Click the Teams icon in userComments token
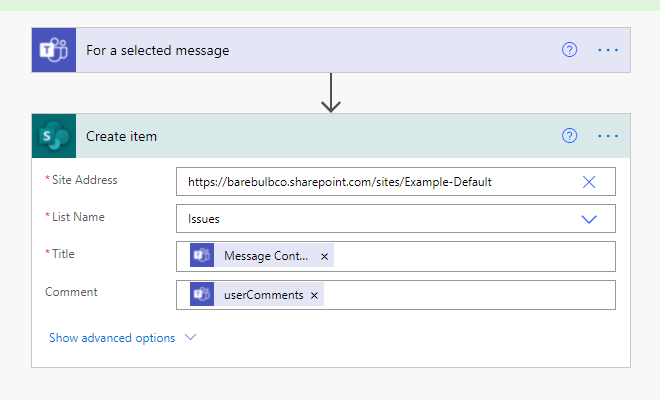Image resolution: width=660 pixels, height=400 pixels. point(202,295)
